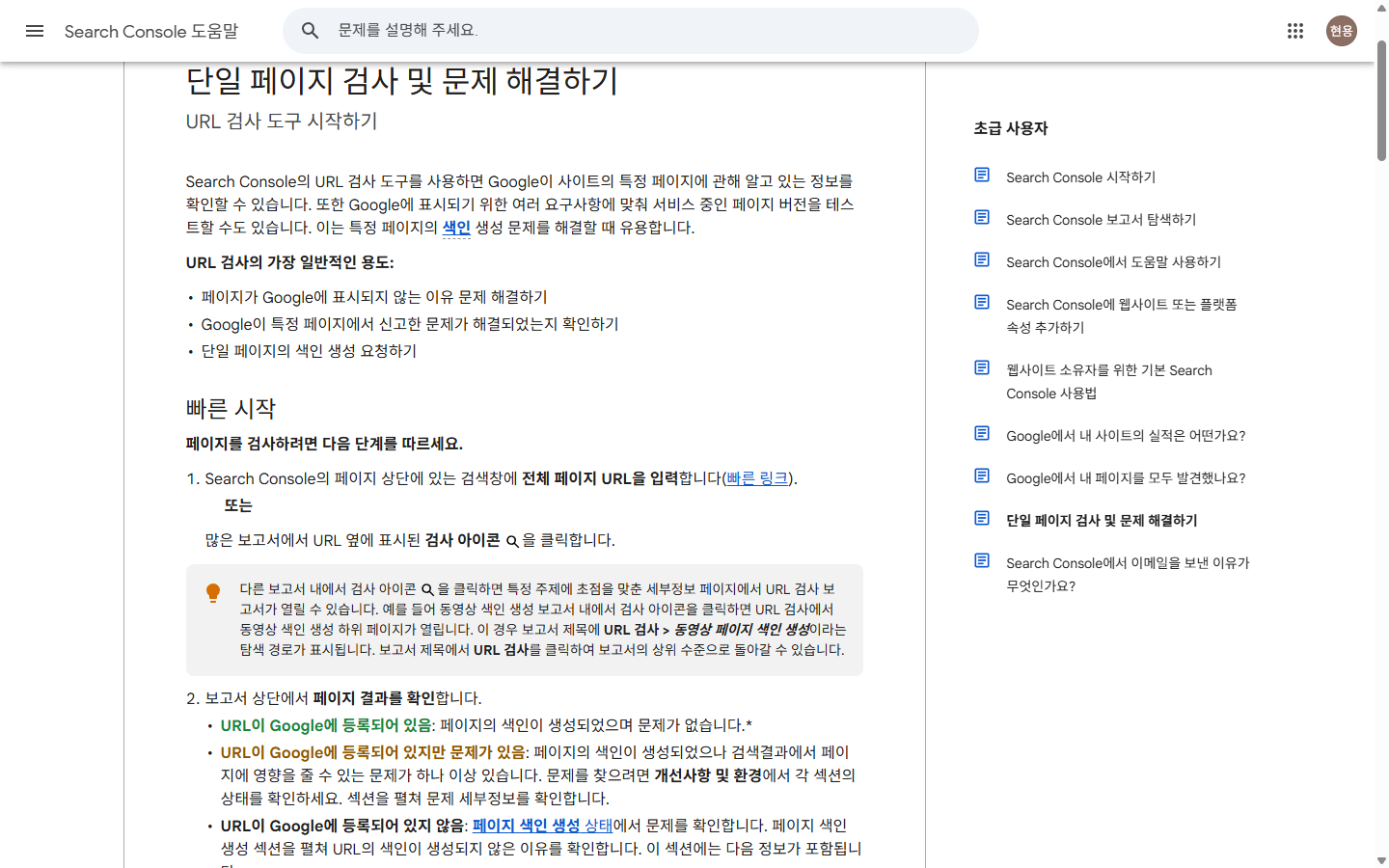This screenshot has height=868, width=1389.
Task: Click the scrollbar down arrow
Action: [x=1381, y=860]
